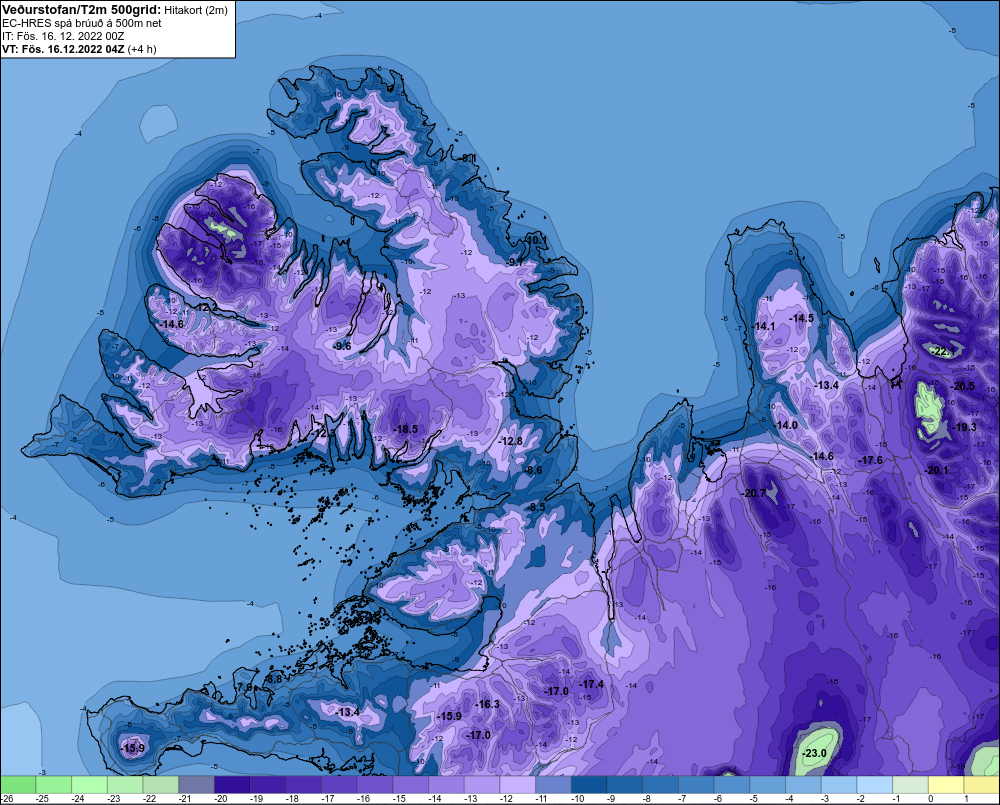Click the -20.1 temperature value
The width and height of the screenshot is (1000, 805).
(x=937, y=470)
